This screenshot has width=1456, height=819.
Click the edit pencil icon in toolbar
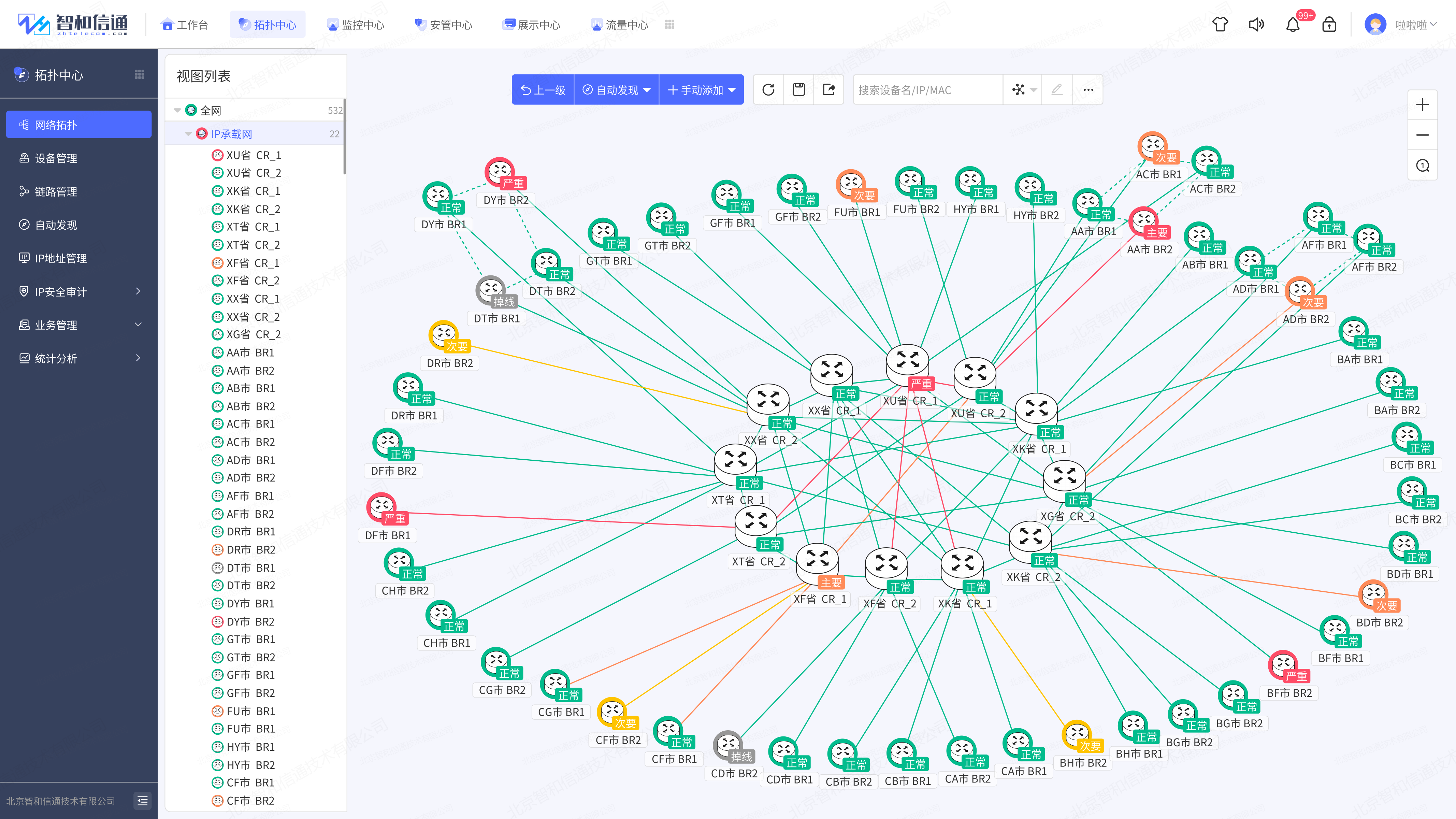coord(1056,90)
